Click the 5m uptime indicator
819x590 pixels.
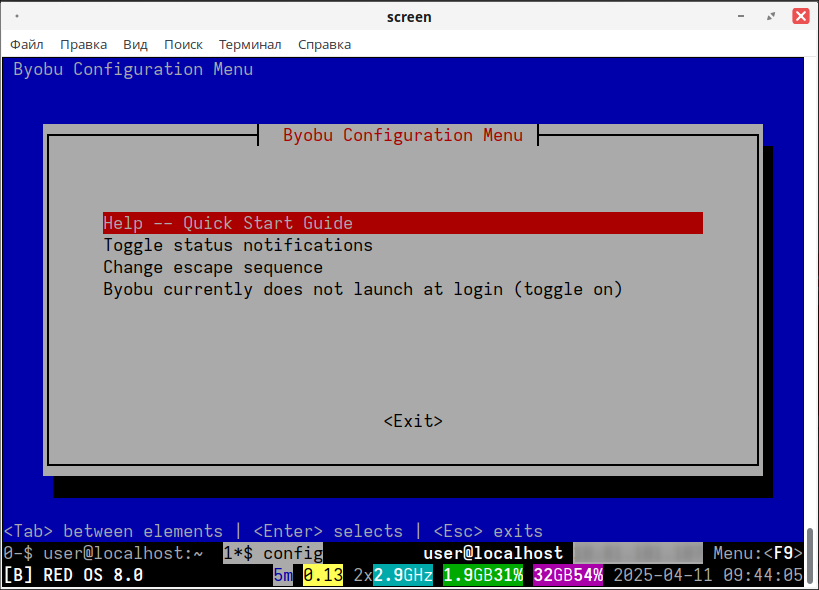(x=283, y=575)
